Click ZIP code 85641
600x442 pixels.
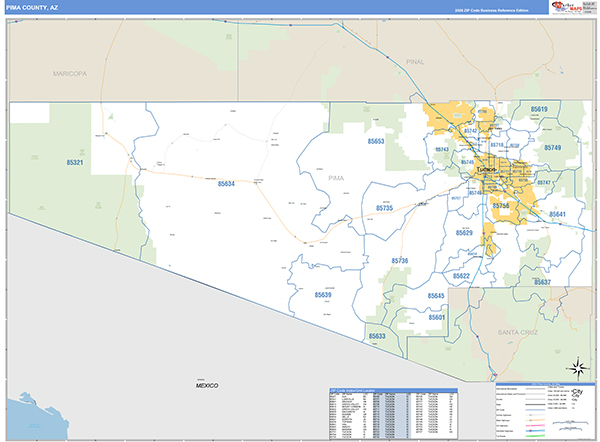pos(557,215)
